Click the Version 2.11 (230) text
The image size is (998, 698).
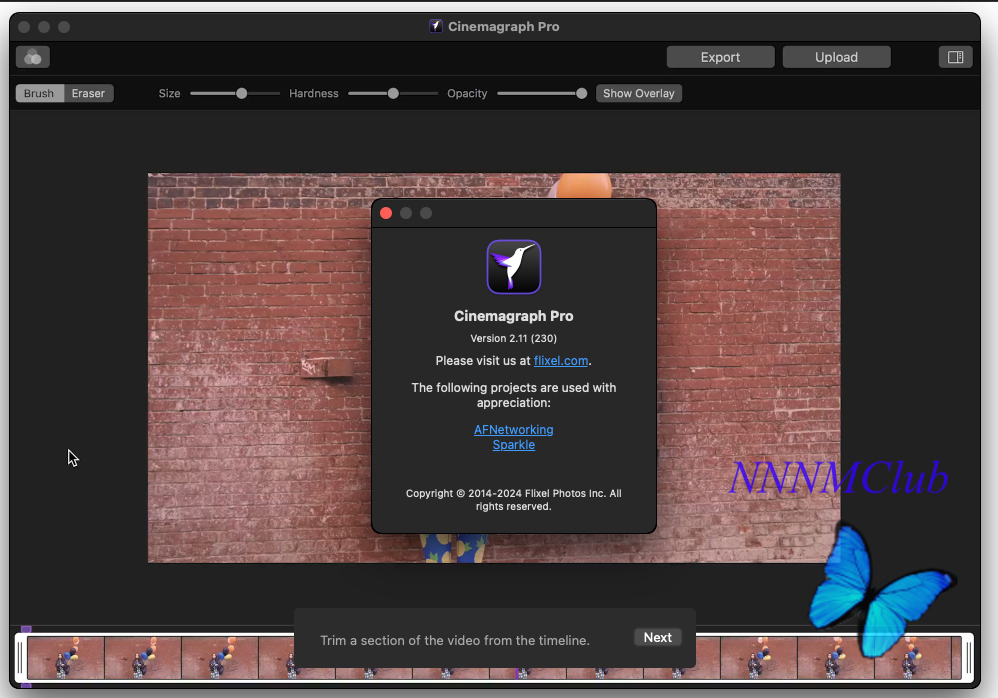click(x=514, y=339)
